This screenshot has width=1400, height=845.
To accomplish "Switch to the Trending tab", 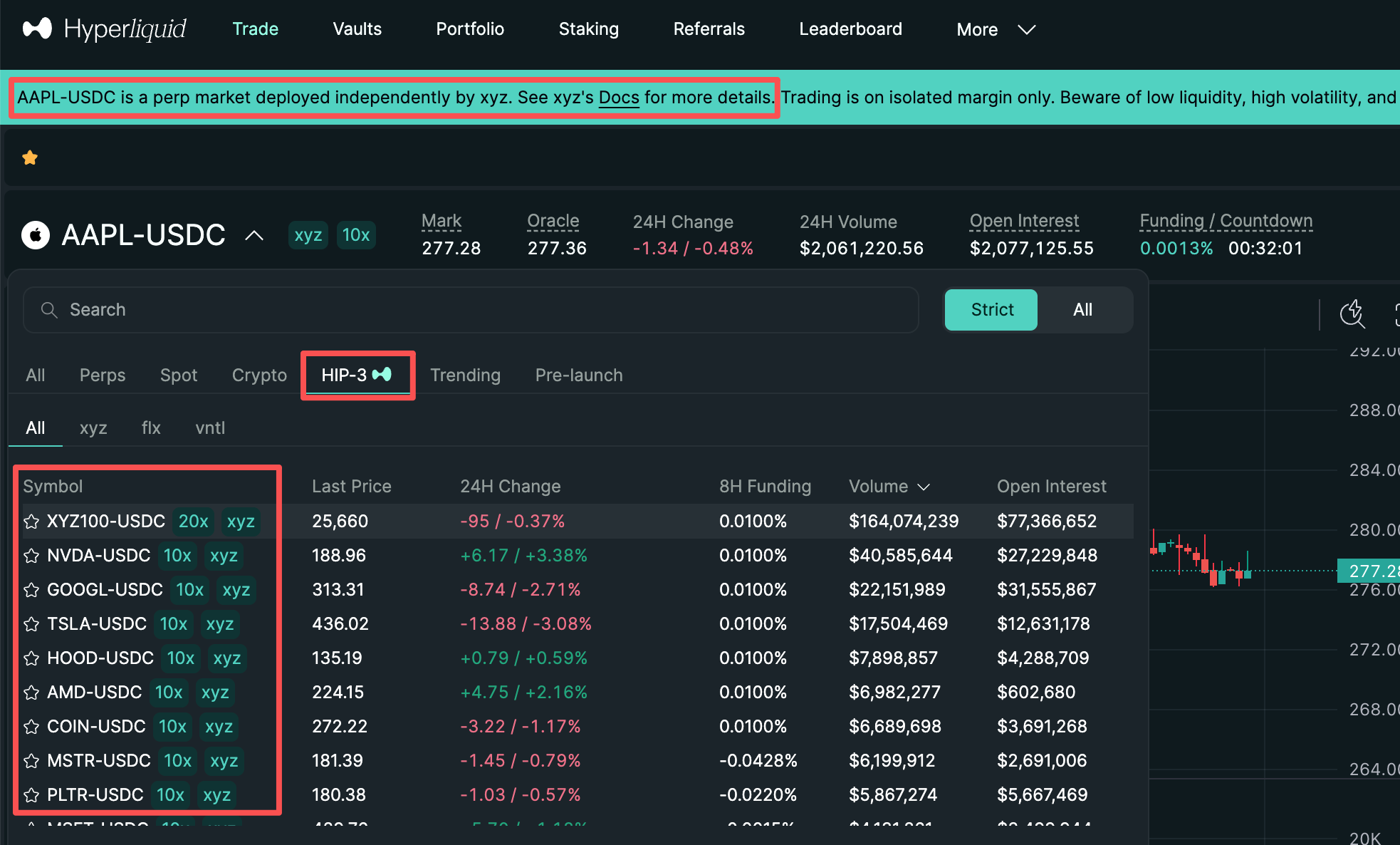I will pyautogui.click(x=465, y=375).
